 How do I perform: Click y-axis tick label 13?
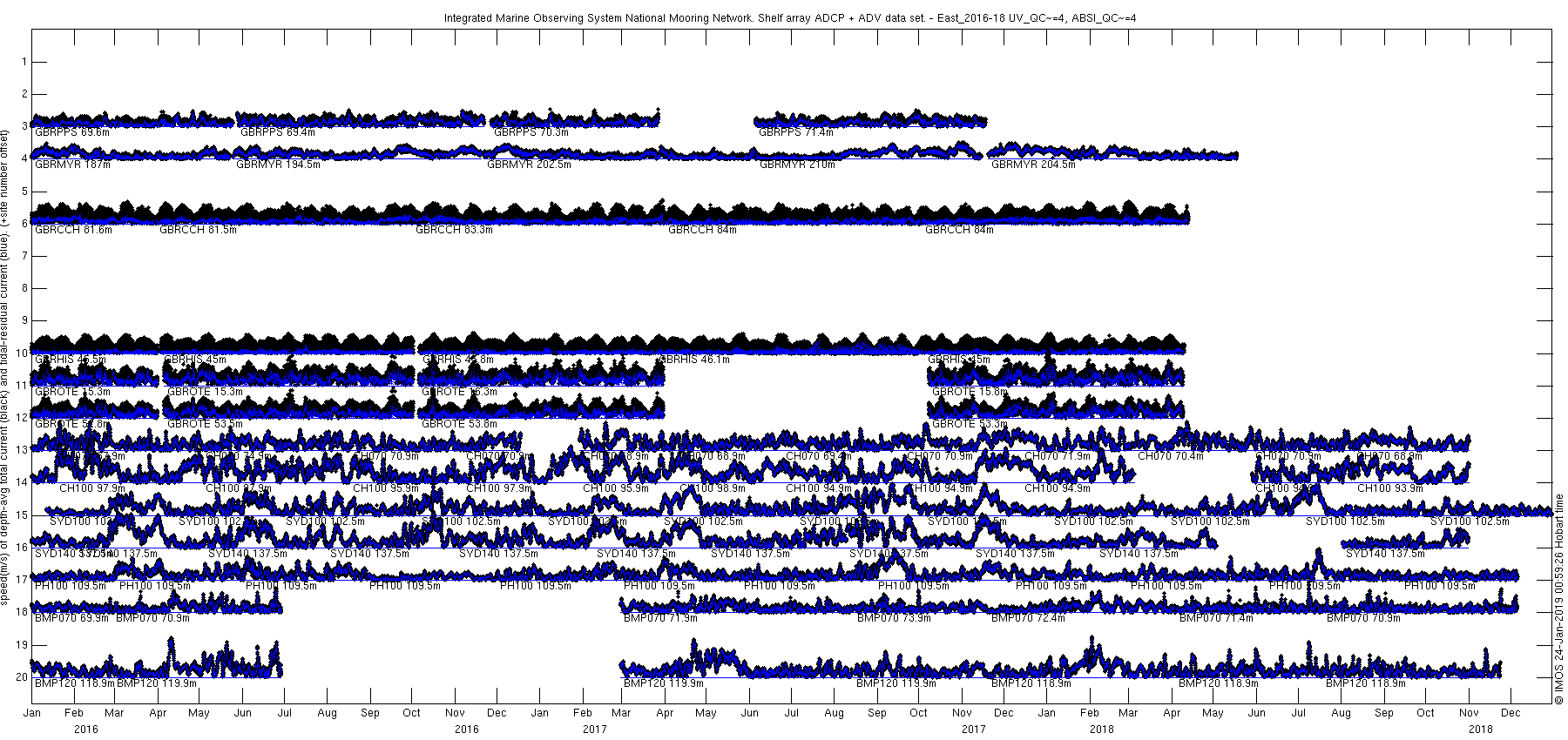tap(21, 450)
